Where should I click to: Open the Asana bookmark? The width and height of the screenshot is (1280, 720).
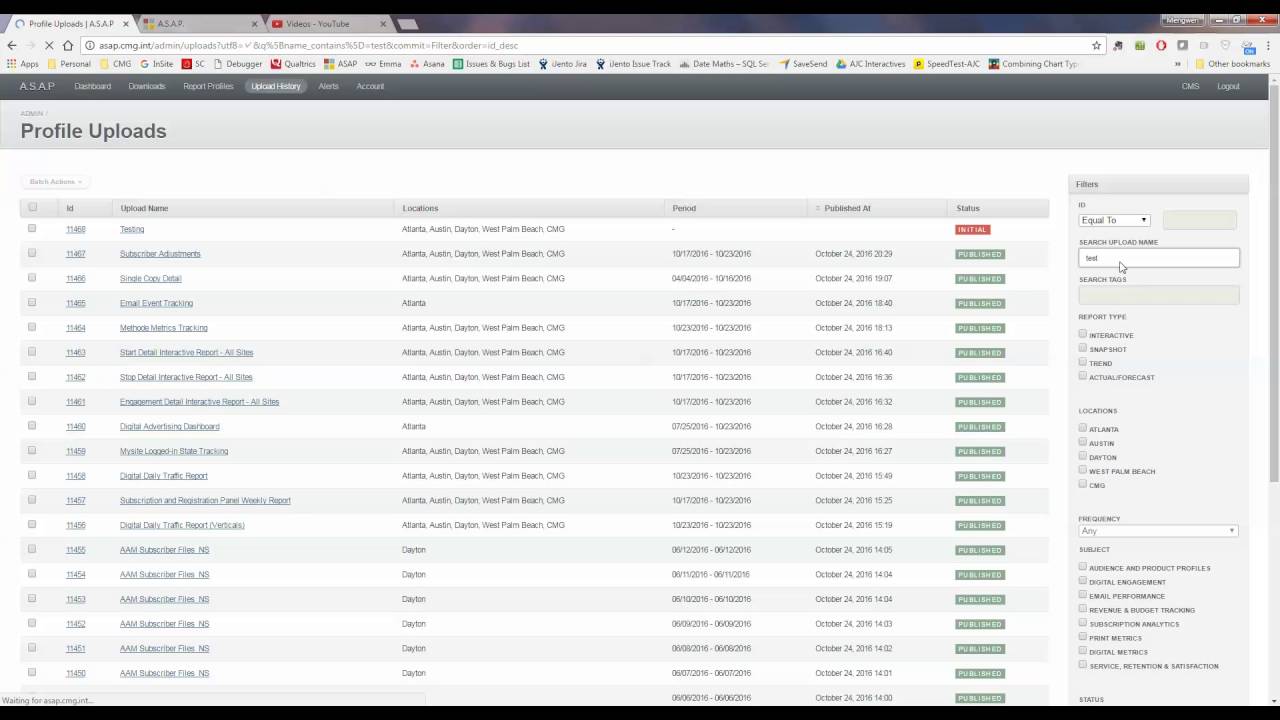coord(427,64)
